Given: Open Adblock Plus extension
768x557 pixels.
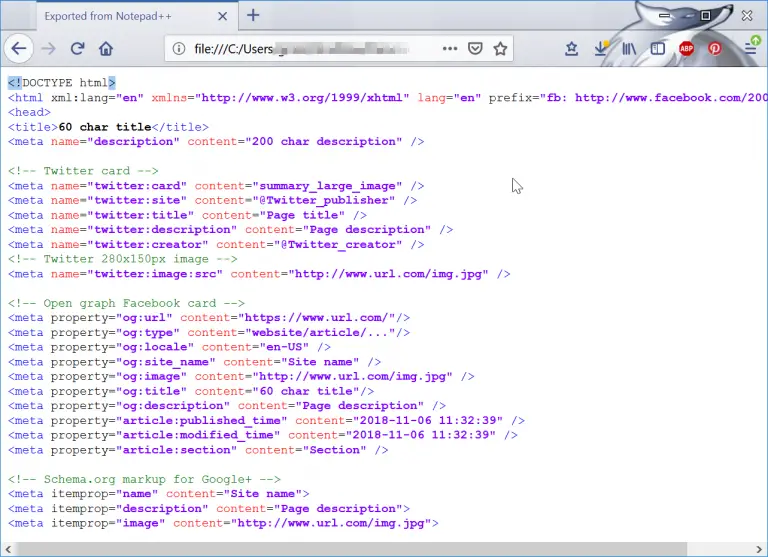Looking at the screenshot, I should [686, 48].
